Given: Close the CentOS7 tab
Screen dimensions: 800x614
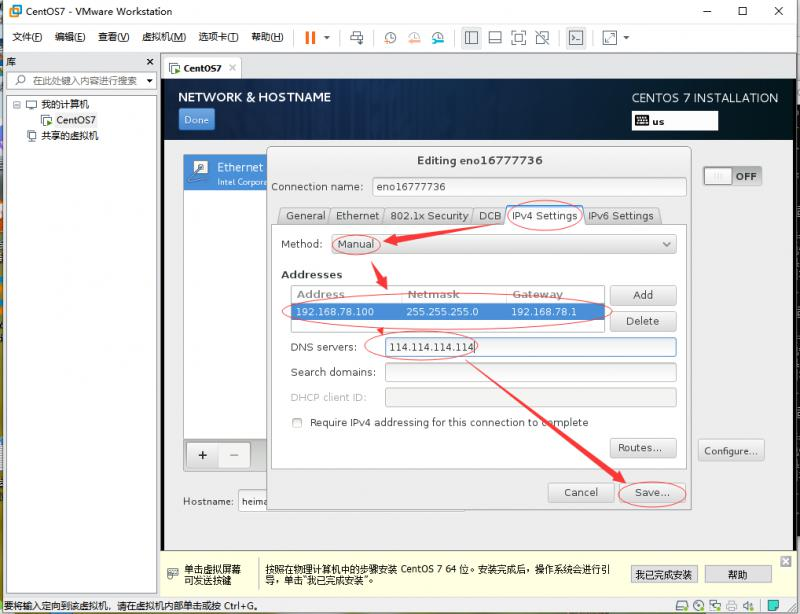Looking at the screenshot, I should tap(233, 67).
